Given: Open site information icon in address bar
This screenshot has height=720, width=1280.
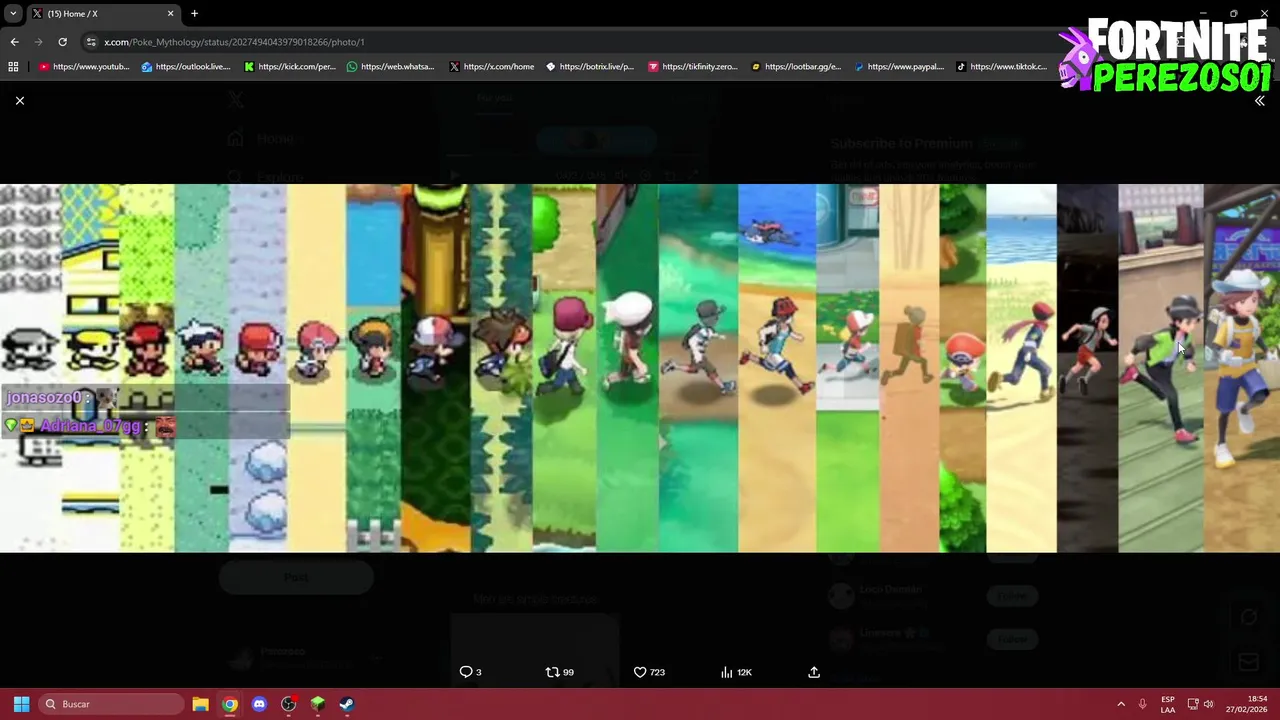Looking at the screenshot, I should point(91,42).
